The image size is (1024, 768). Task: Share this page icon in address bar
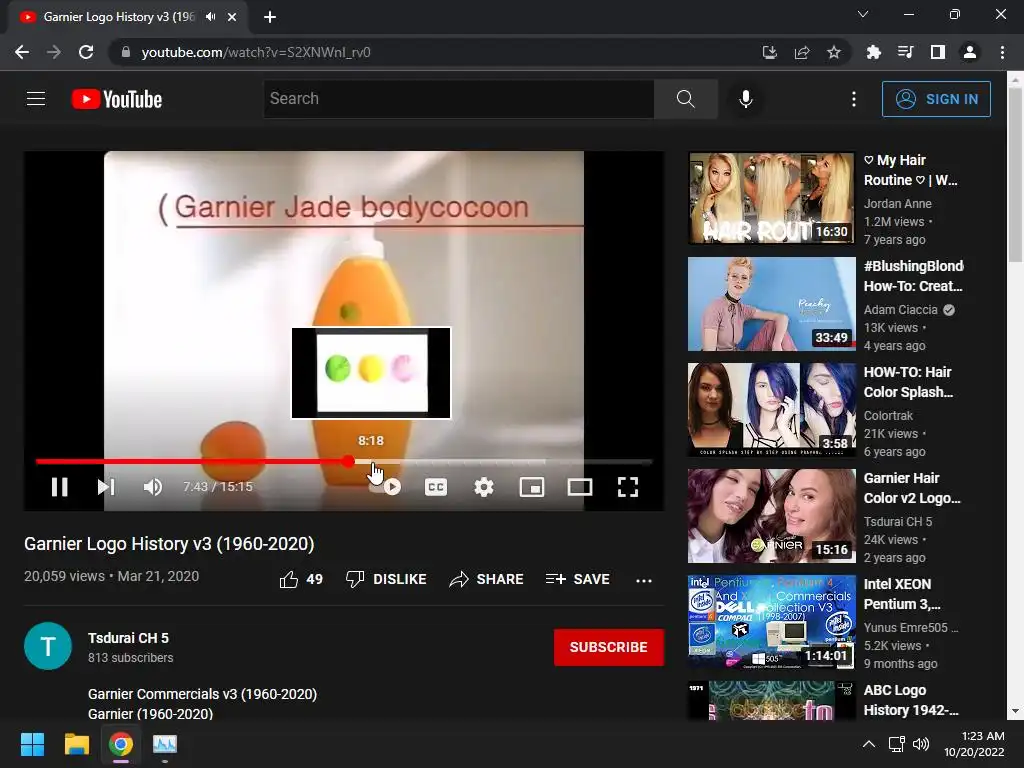[x=802, y=52]
